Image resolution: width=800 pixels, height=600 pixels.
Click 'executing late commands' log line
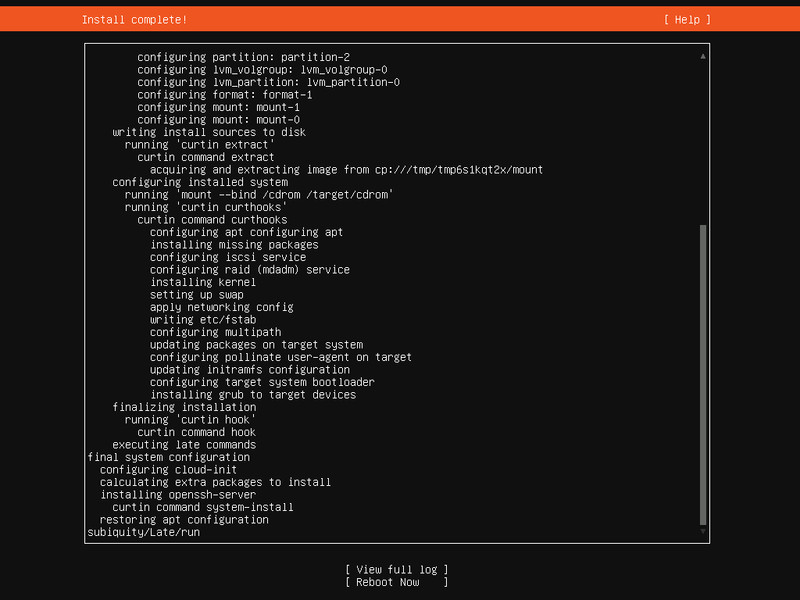coord(184,444)
